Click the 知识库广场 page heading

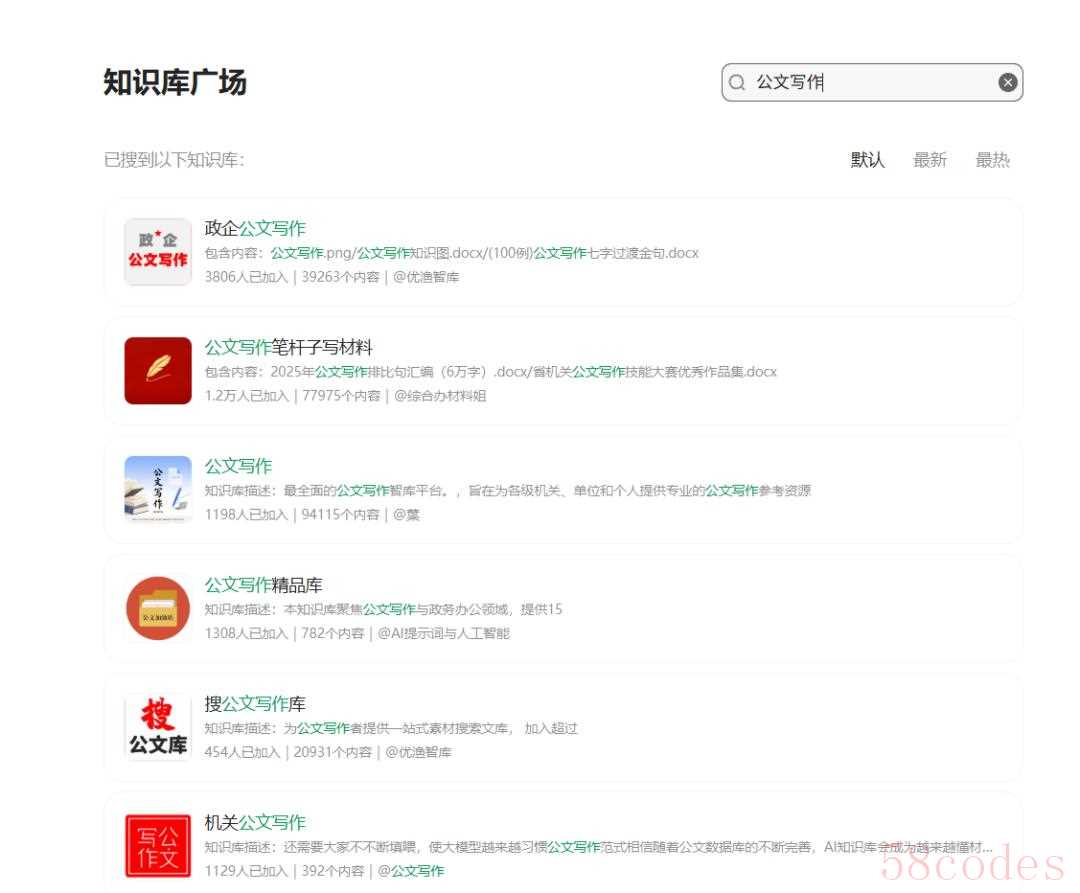175,83
